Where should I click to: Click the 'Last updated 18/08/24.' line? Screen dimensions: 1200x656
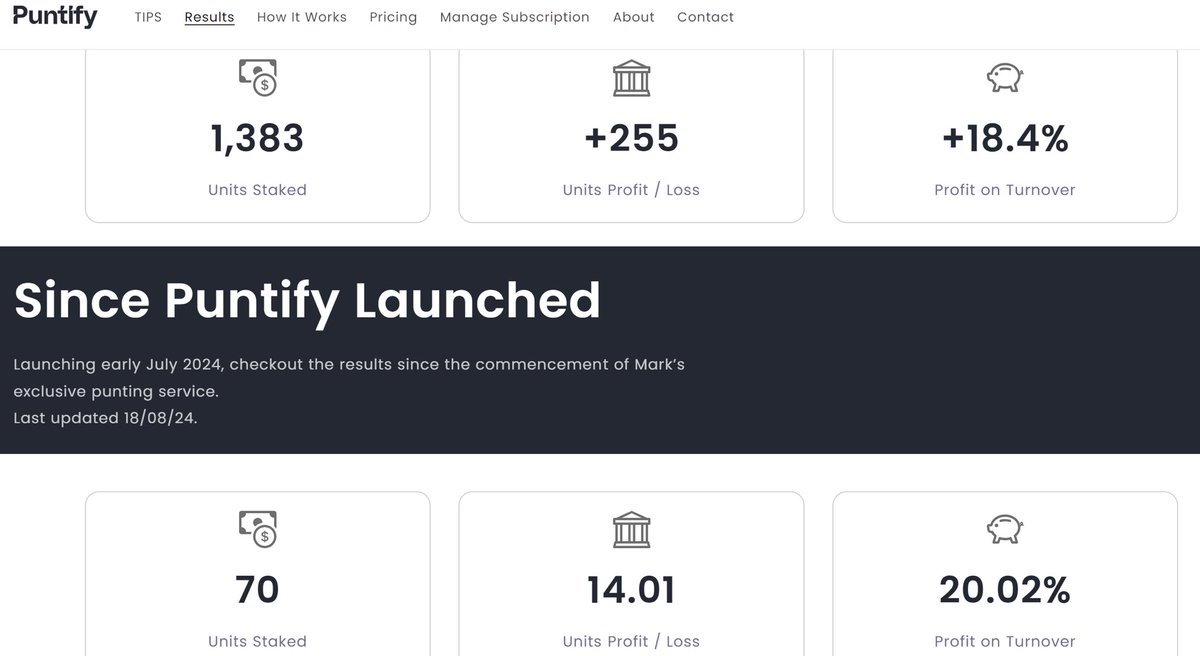coord(105,418)
